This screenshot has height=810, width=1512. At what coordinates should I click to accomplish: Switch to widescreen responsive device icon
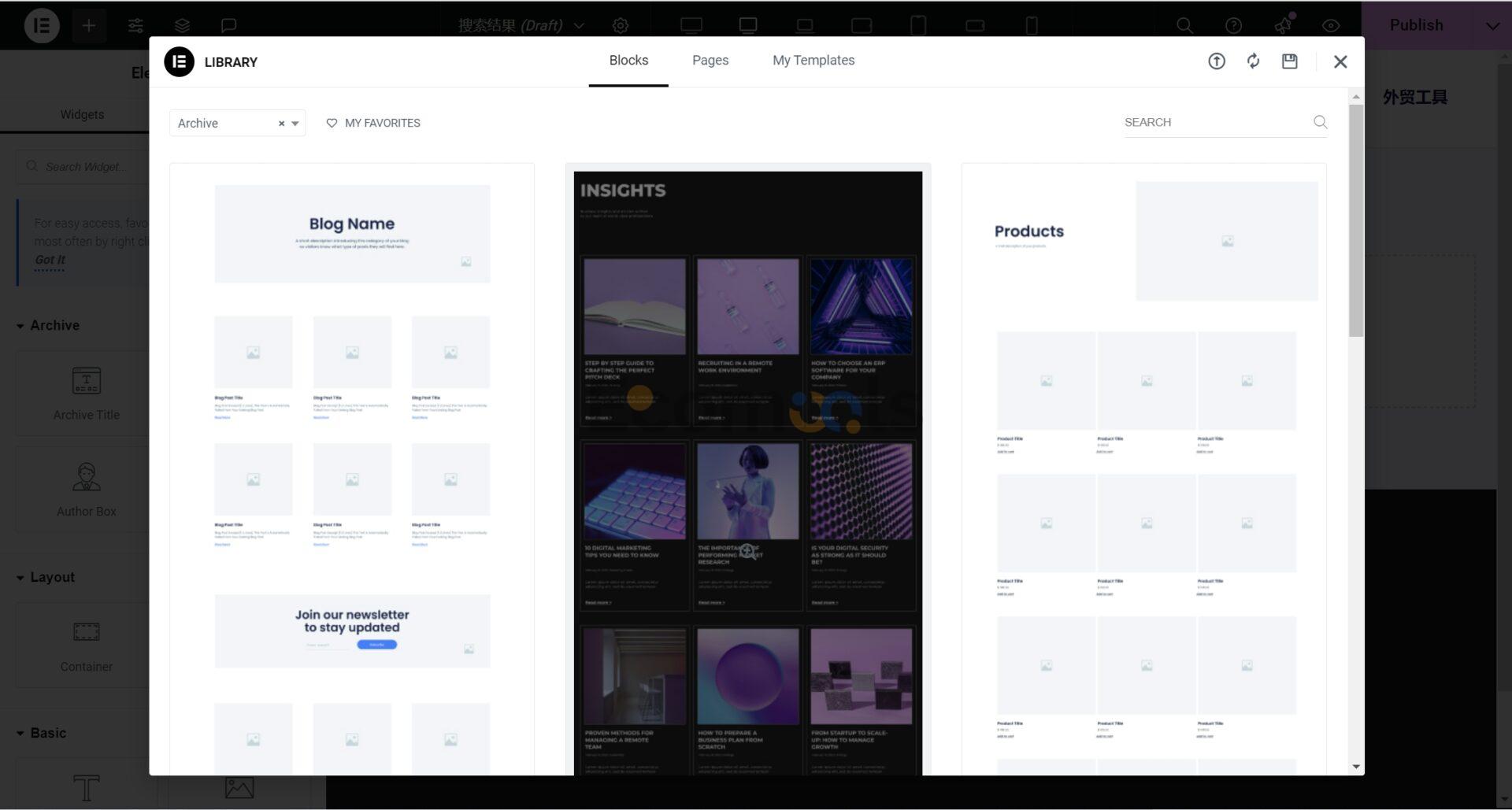click(x=691, y=25)
